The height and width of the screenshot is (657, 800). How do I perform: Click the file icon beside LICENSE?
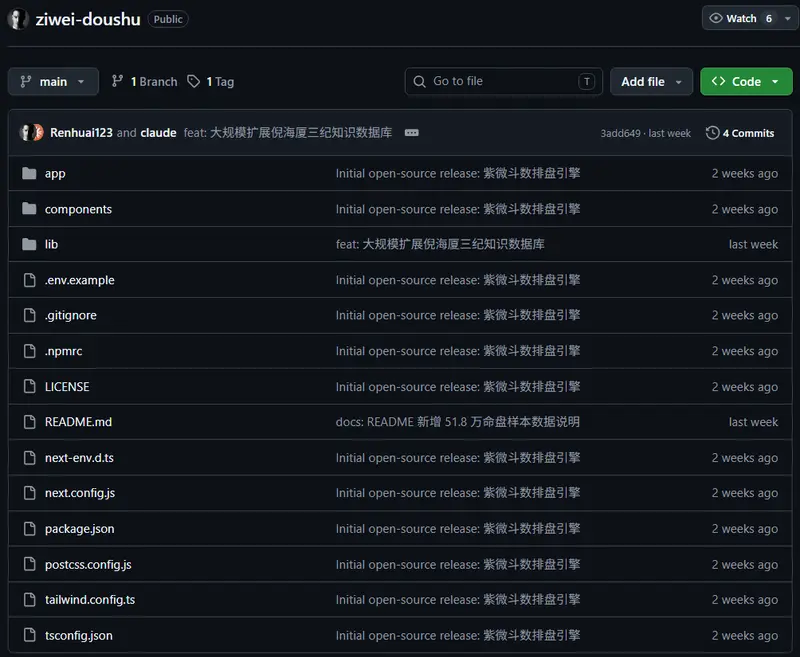click(30, 387)
